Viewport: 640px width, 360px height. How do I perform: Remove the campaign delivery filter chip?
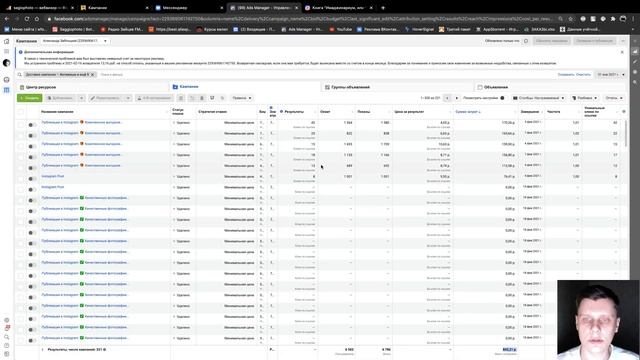(x=93, y=75)
